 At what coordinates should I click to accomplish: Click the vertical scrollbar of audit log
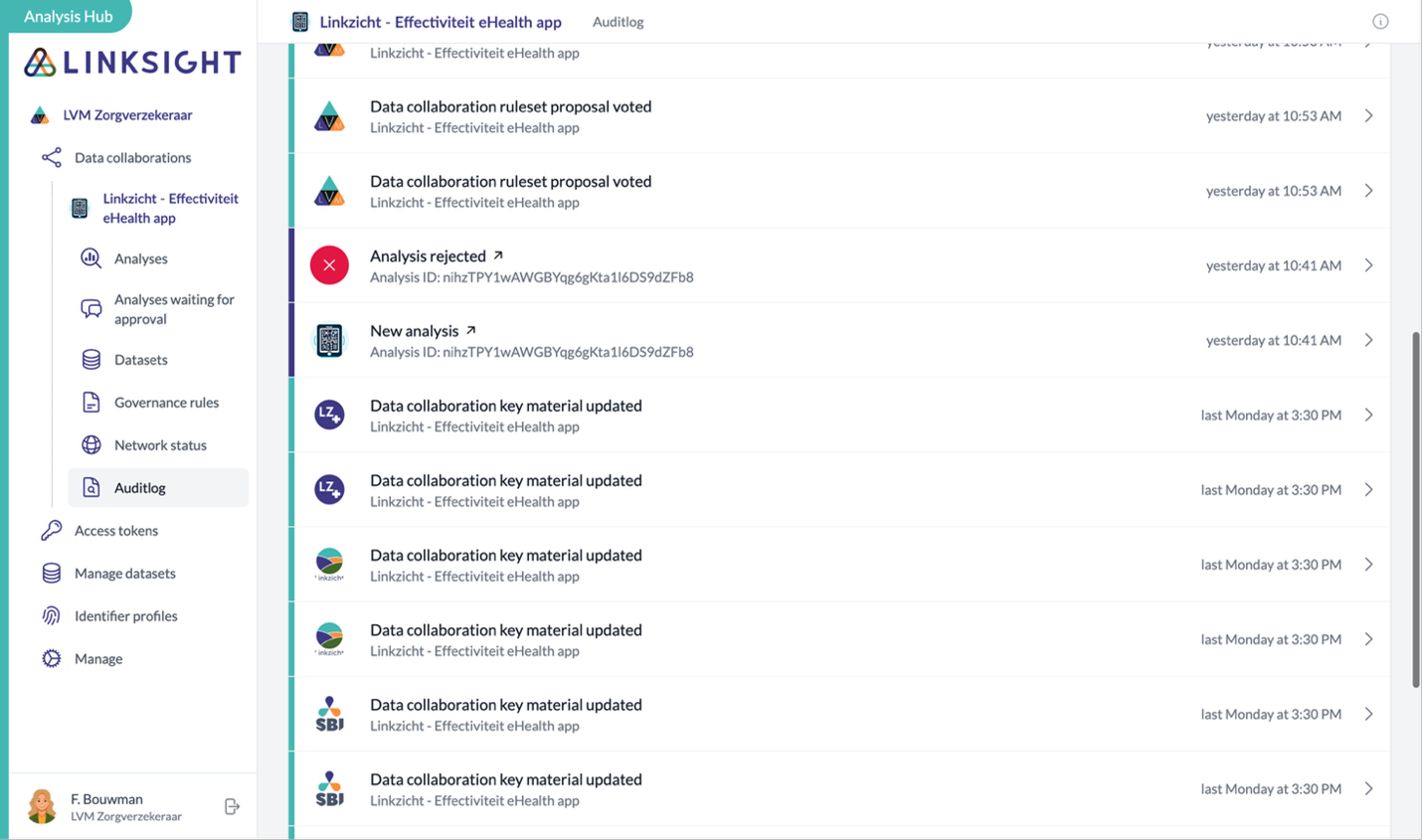coord(1416,507)
